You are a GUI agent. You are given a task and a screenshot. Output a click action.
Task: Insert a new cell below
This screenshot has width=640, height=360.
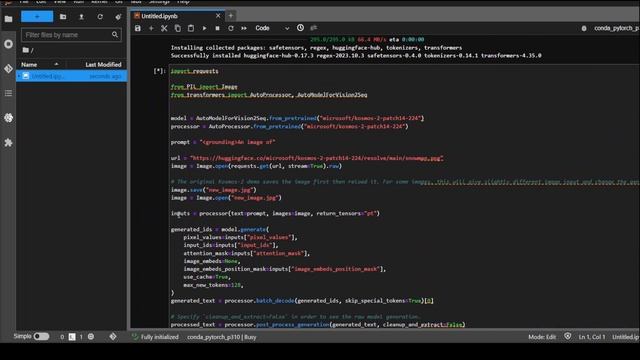151,28
